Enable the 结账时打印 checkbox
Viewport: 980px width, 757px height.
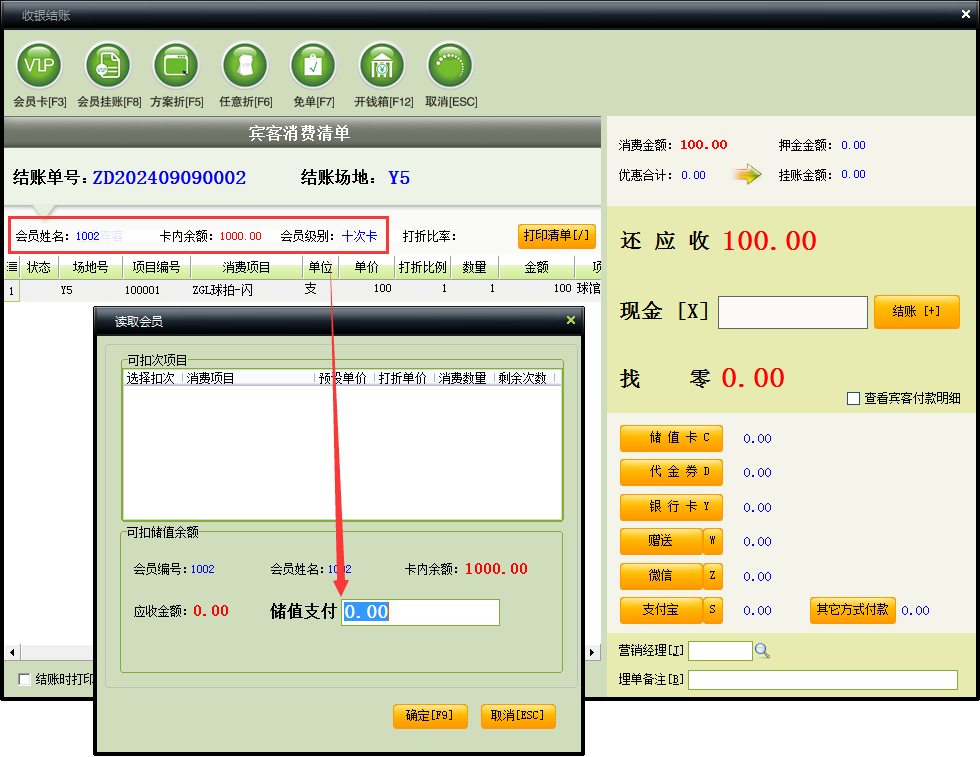[x=24, y=679]
